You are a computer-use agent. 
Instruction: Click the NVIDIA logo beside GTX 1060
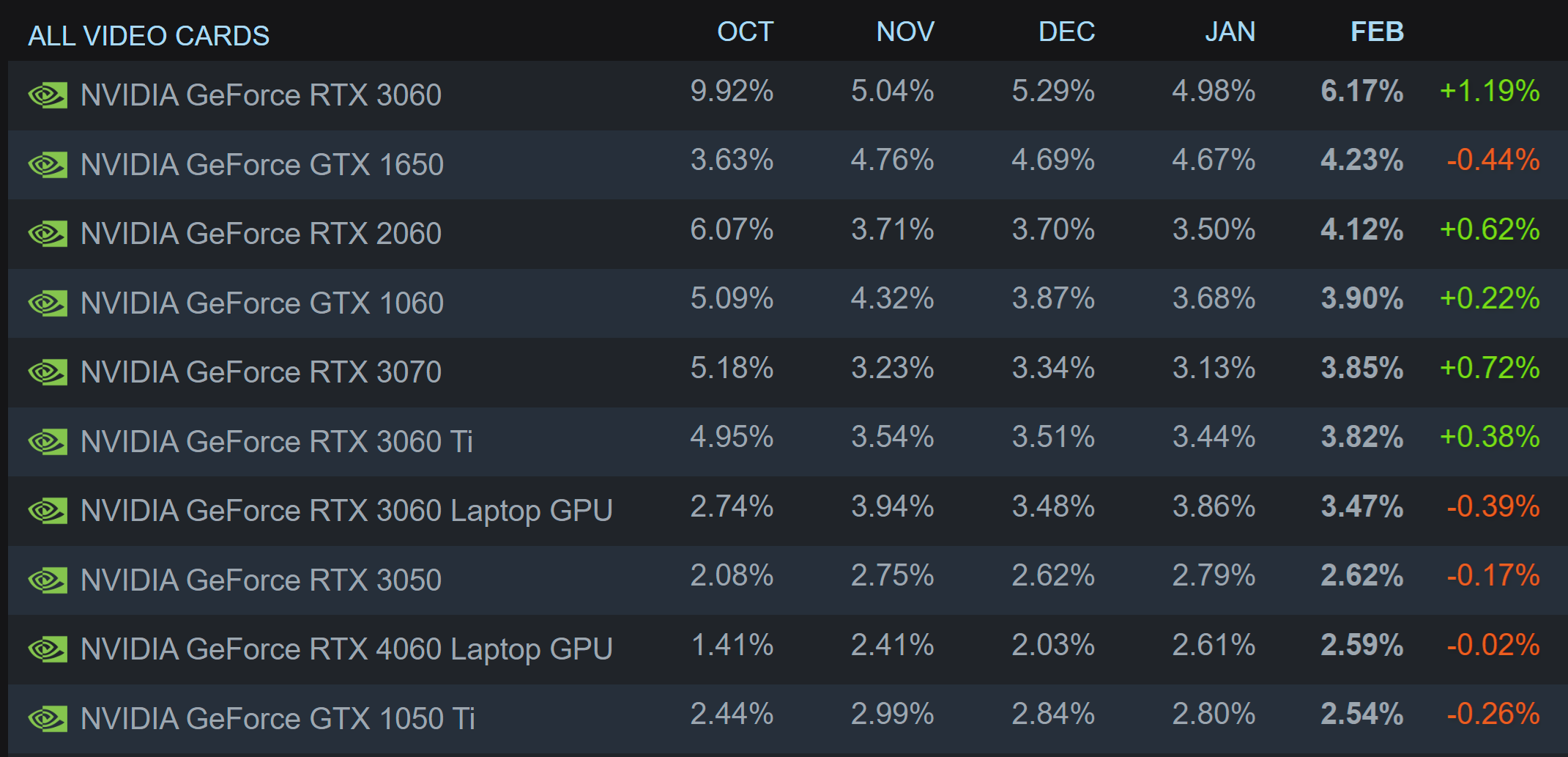[48, 303]
